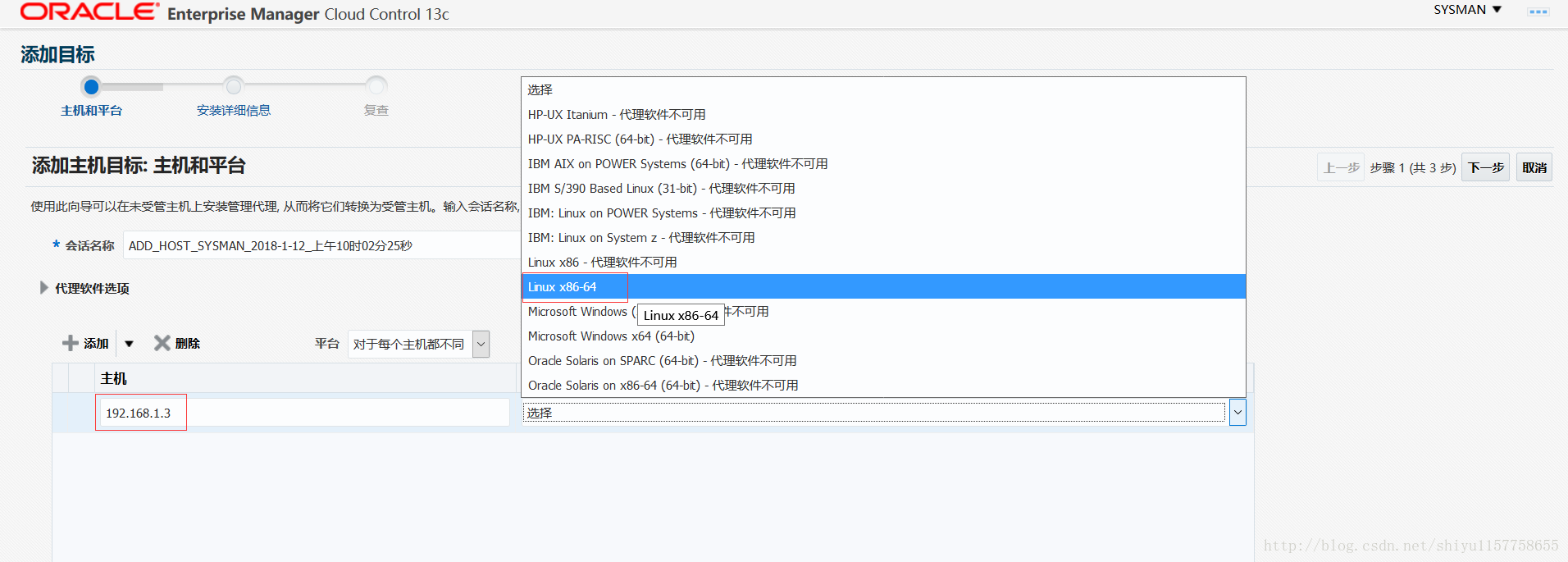Open the 安装详细信息 step label
Image resolution: width=1568 pixels, height=562 pixels.
234,111
